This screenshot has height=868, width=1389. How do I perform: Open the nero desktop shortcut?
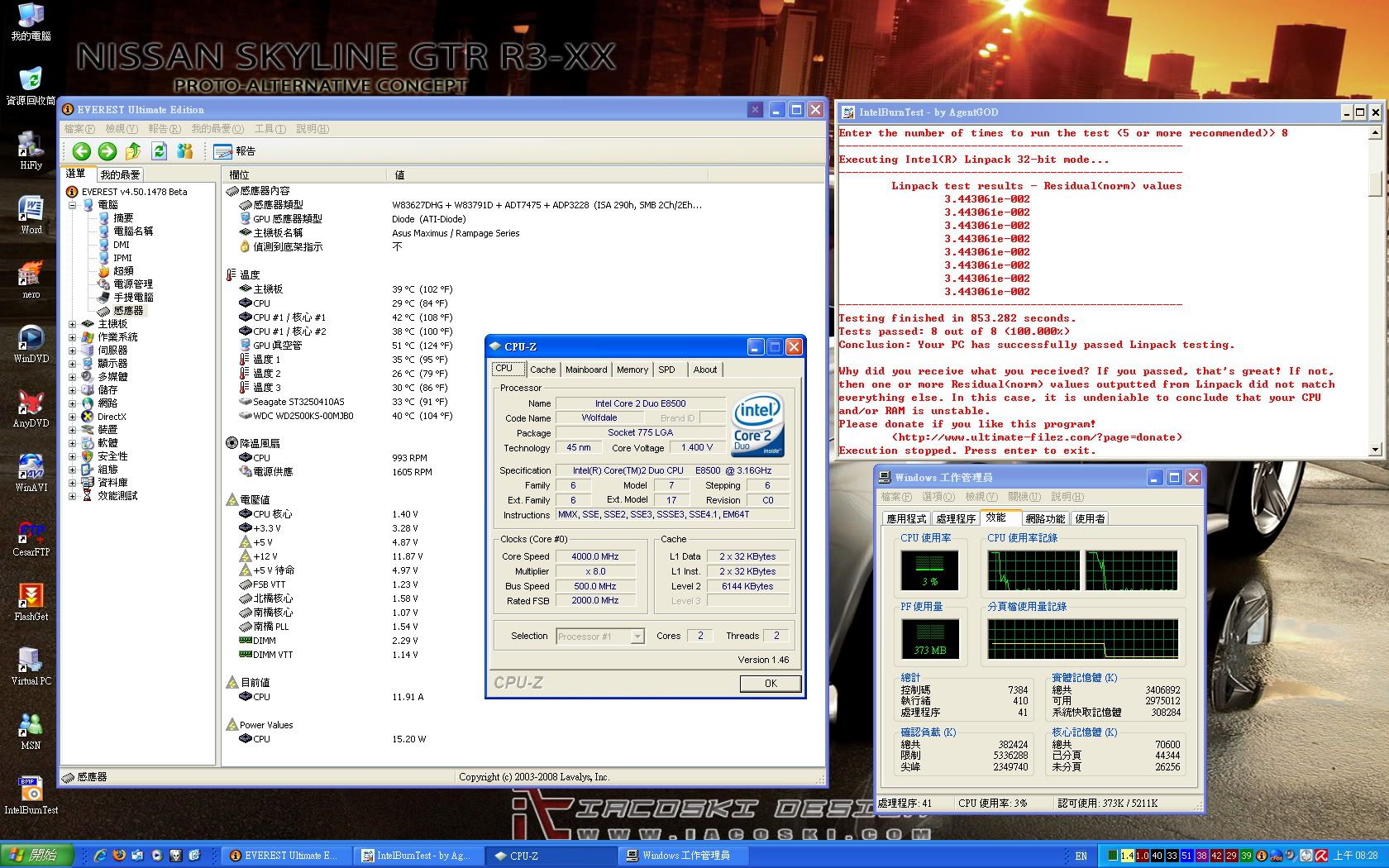point(31,279)
